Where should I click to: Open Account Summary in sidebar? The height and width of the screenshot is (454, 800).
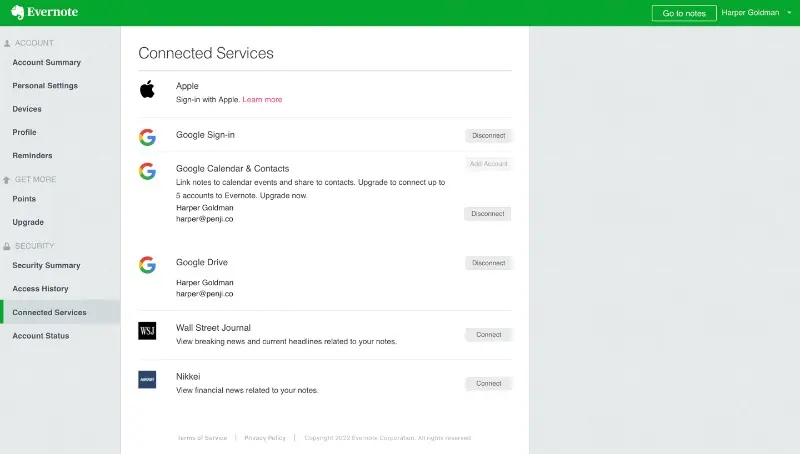[x=46, y=62]
